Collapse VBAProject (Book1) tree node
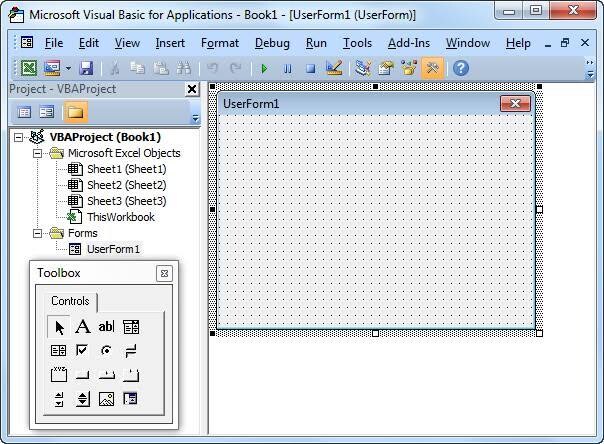604x444 pixels. (x=18, y=137)
